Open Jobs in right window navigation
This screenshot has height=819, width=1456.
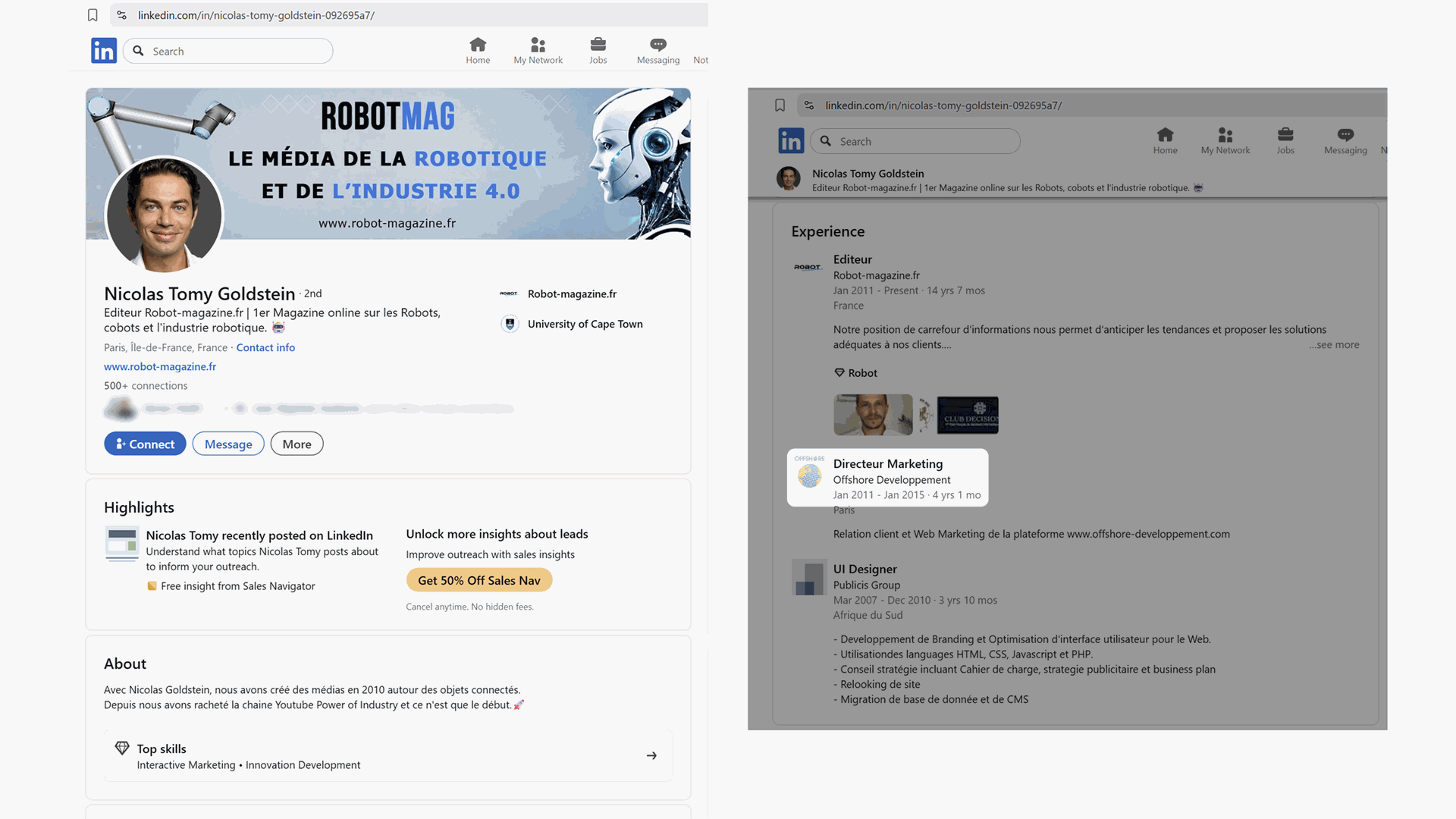pos(1285,141)
